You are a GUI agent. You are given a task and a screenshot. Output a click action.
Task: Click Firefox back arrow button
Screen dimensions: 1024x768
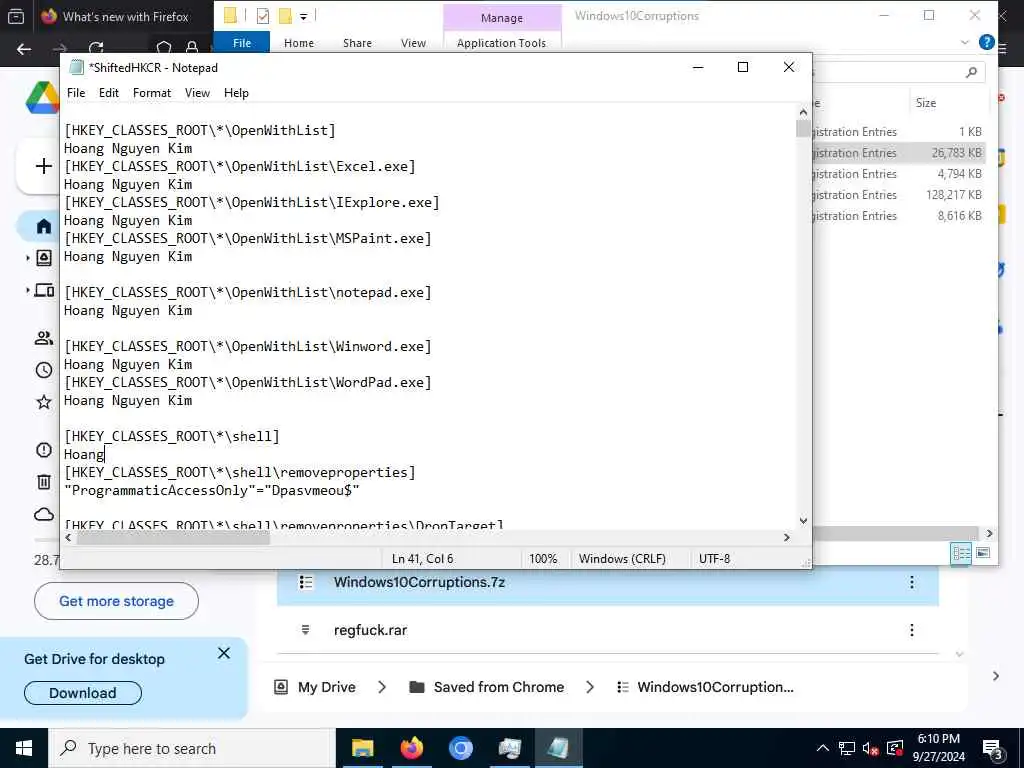tap(24, 49)
